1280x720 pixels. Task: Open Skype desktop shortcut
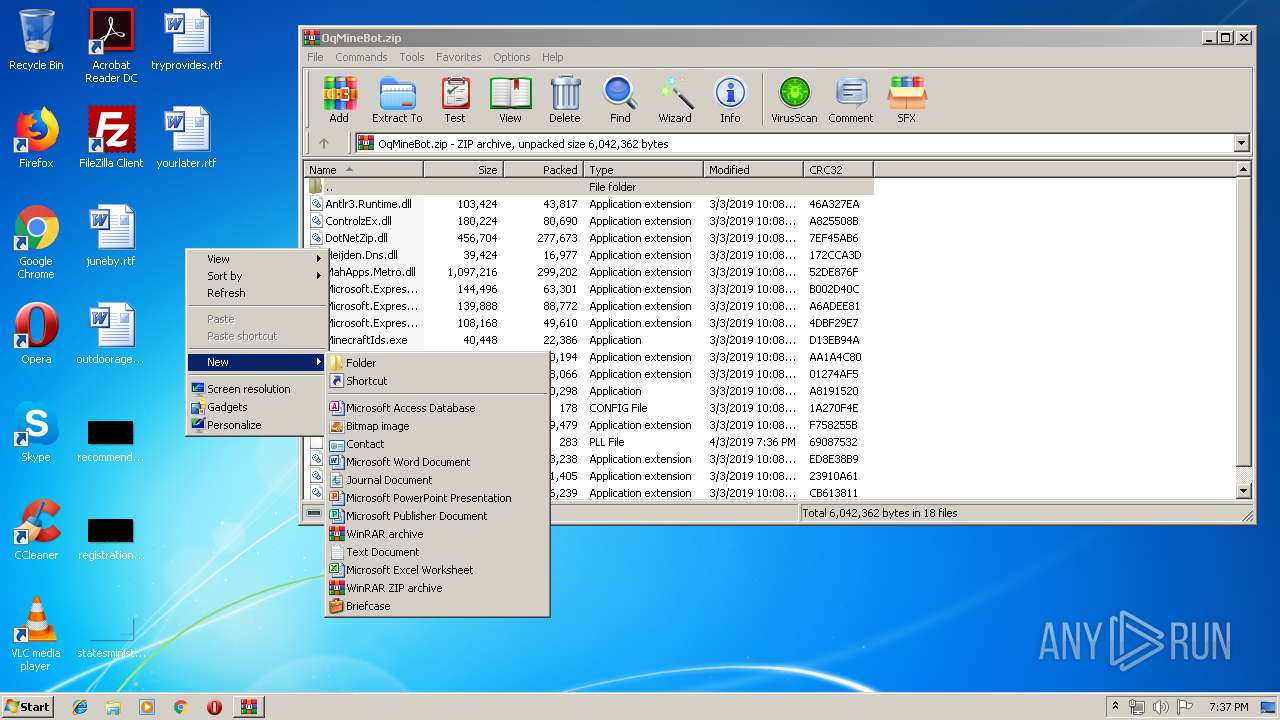coord(36,432)
